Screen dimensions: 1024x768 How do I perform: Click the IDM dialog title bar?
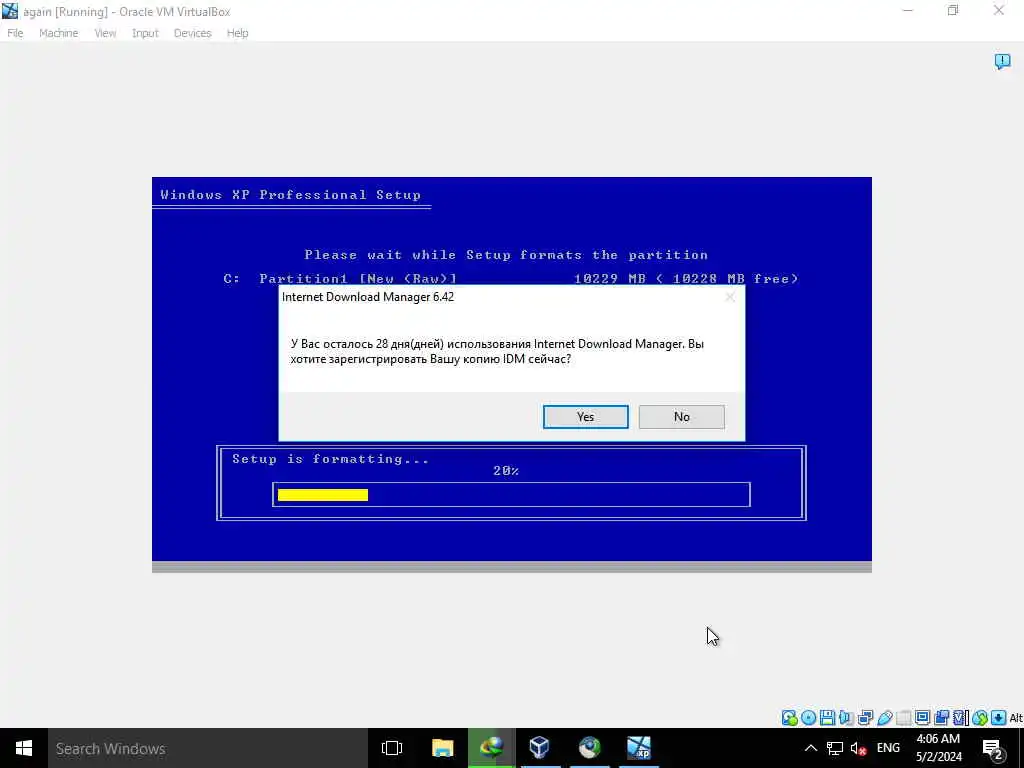500,297
